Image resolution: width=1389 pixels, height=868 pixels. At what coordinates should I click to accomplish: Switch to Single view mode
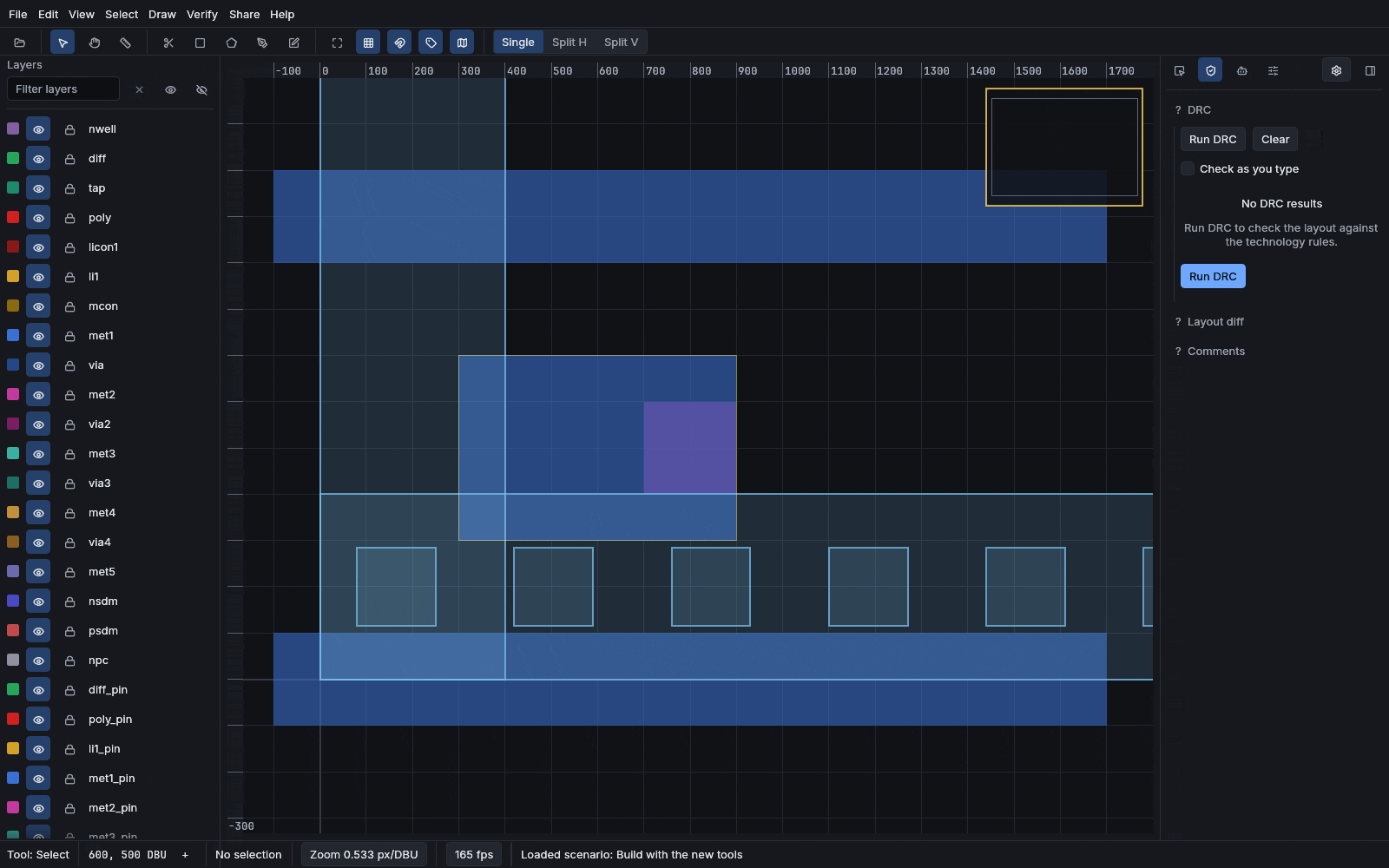point(518,43)
